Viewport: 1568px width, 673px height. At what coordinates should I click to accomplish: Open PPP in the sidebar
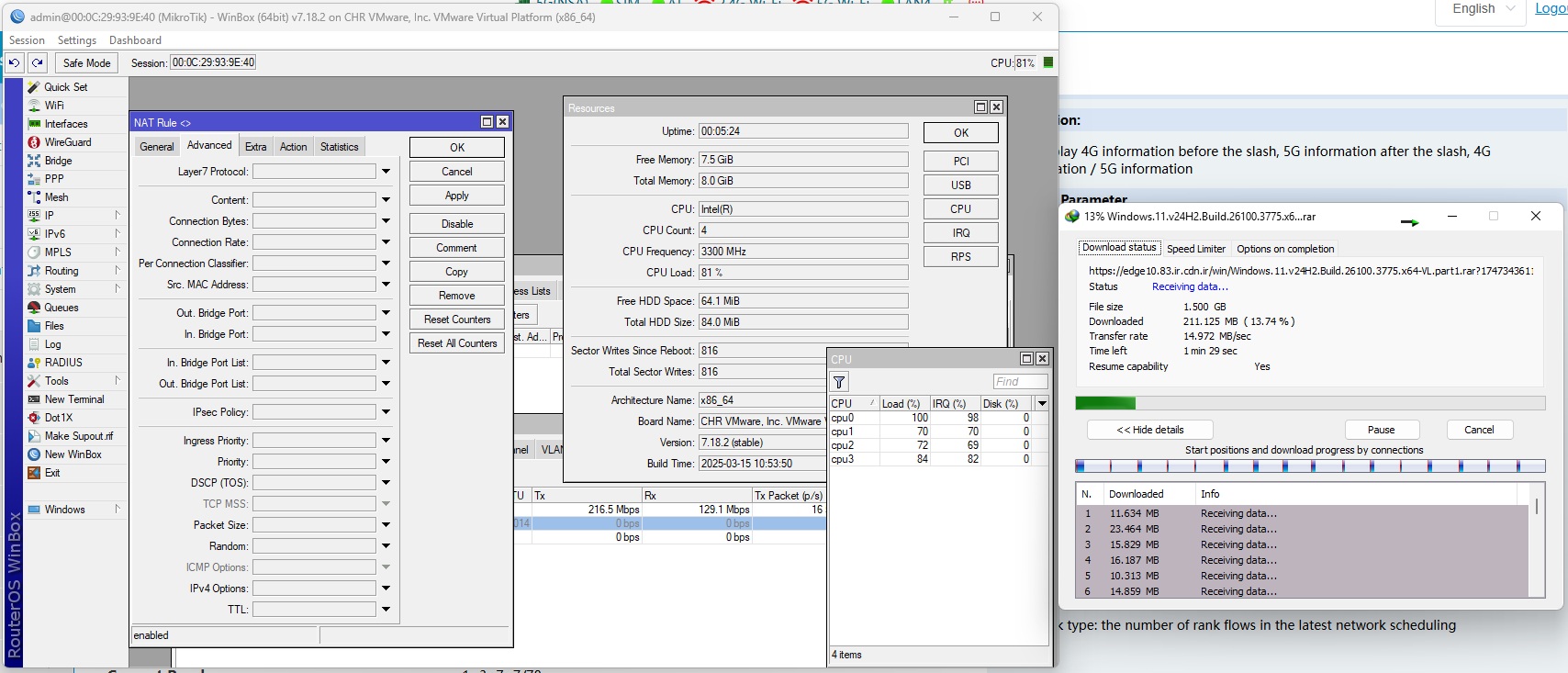click(x=54, y=179)
